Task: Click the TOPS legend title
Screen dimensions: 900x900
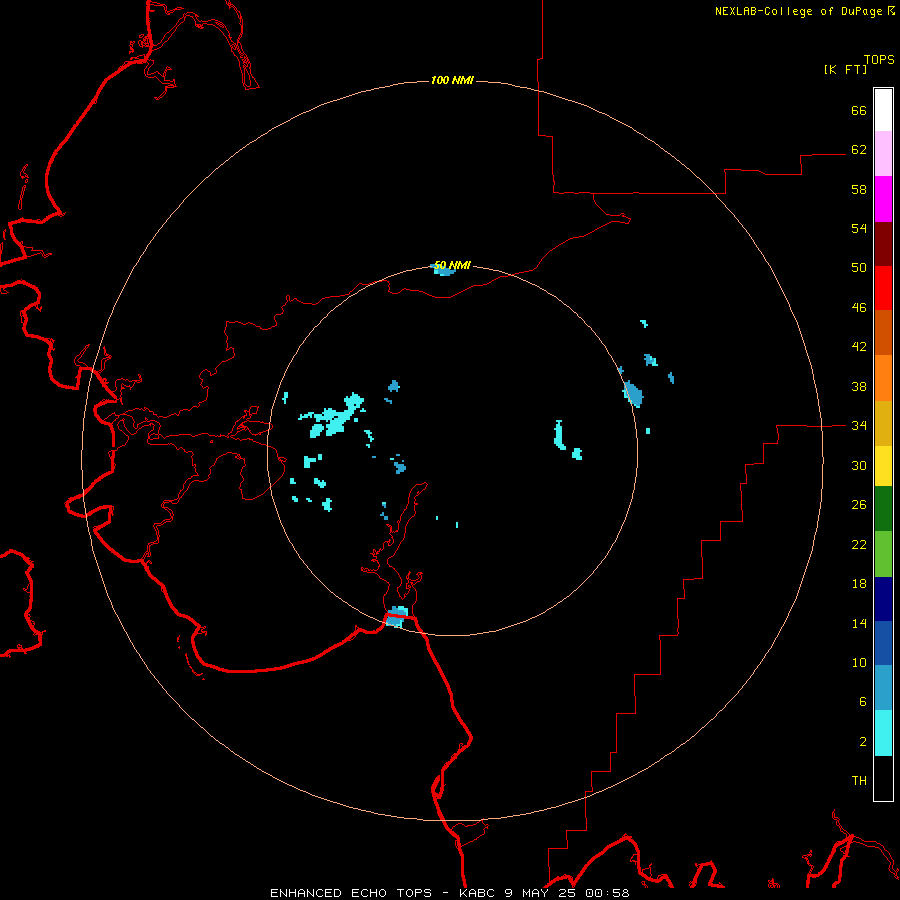Action: click(x=879, y=59)
